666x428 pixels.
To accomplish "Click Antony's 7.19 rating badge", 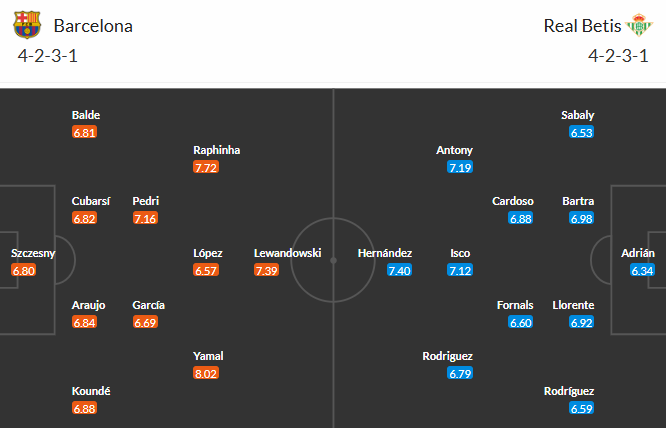I will (x=460, y=167).
